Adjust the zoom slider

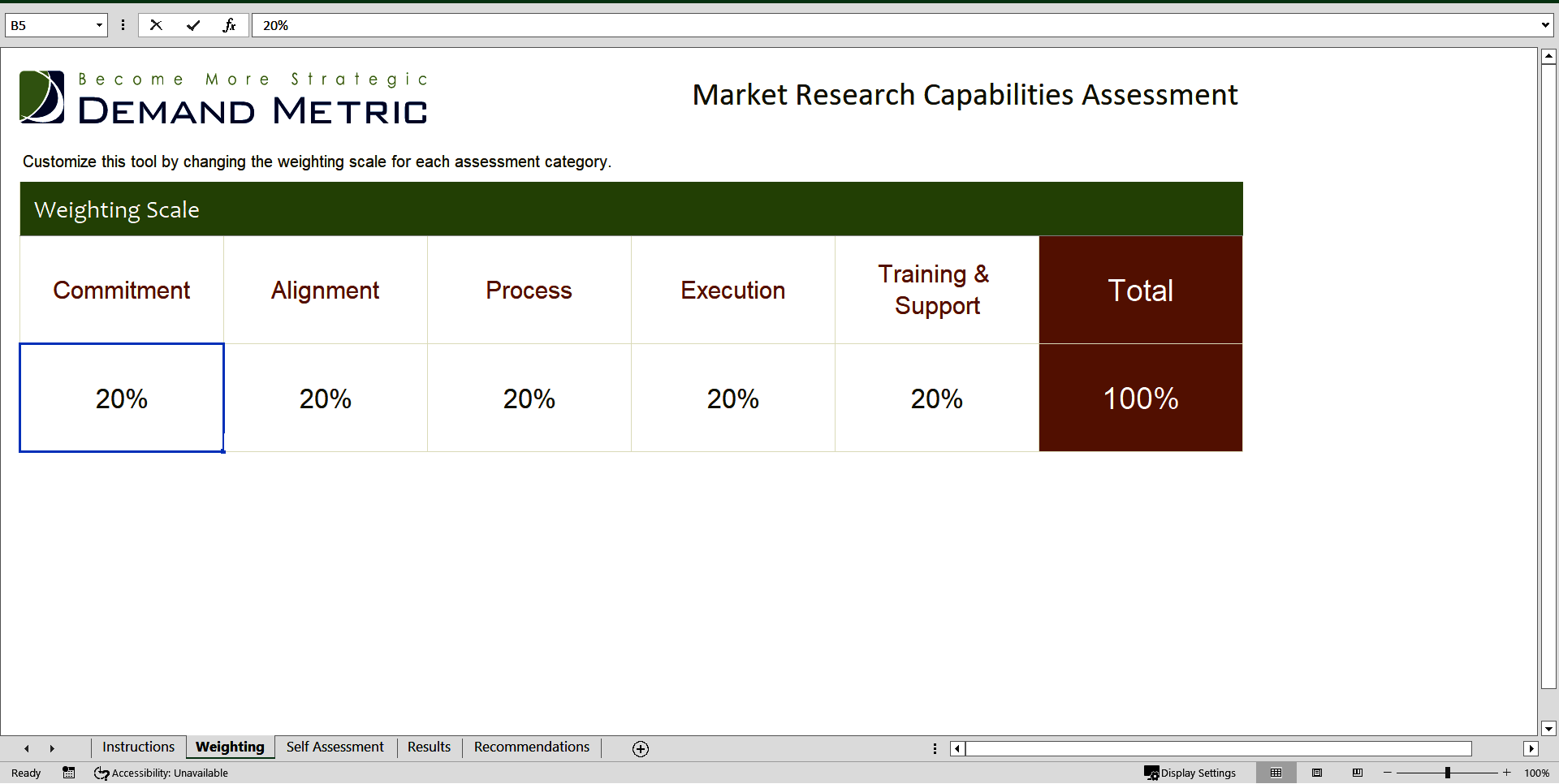(1448, 773)
